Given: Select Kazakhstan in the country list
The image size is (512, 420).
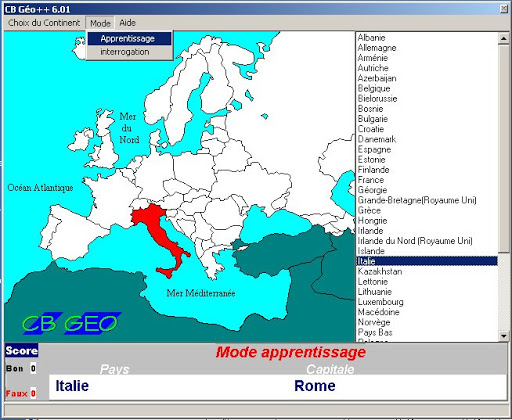Looking at the screenshot, I should (x=380, y=272).
